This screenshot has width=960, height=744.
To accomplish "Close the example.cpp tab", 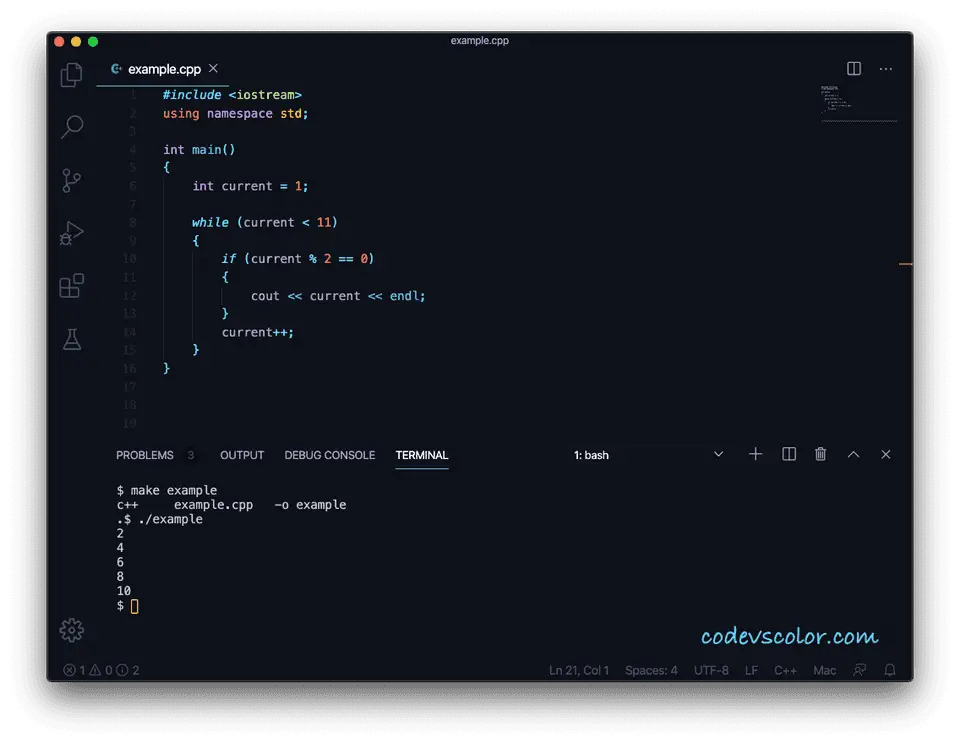I will pyautogui.click(x=213, y=69).
